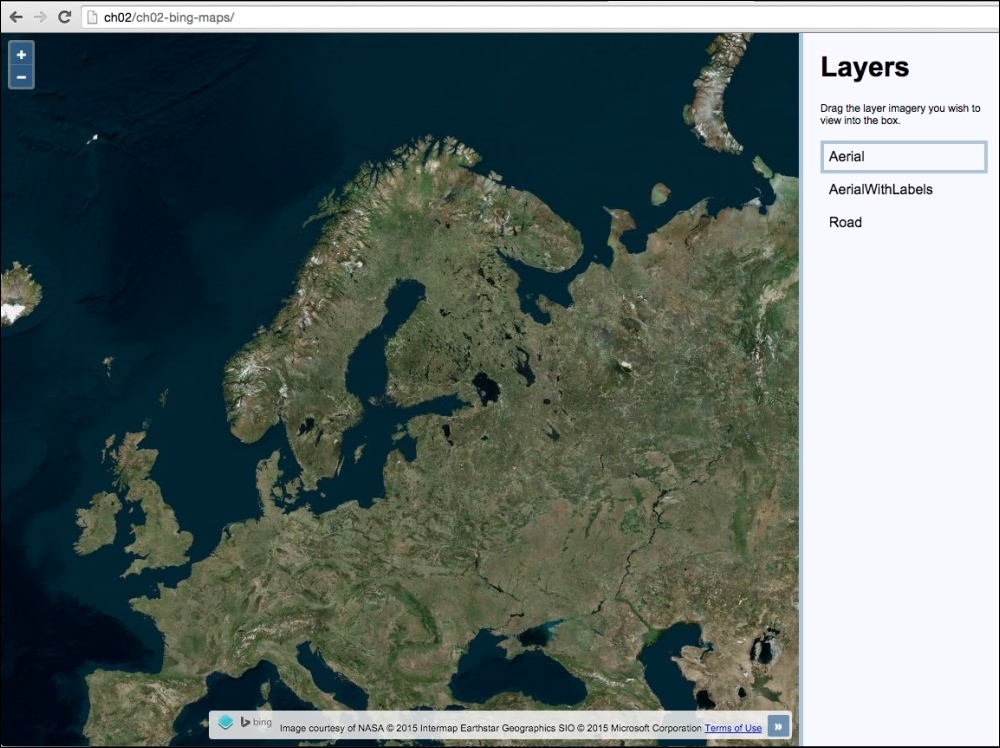Viewport: 1000px width, 748px height.
Task: Open the Terms of Use link
Action: (x=733, y=727)
